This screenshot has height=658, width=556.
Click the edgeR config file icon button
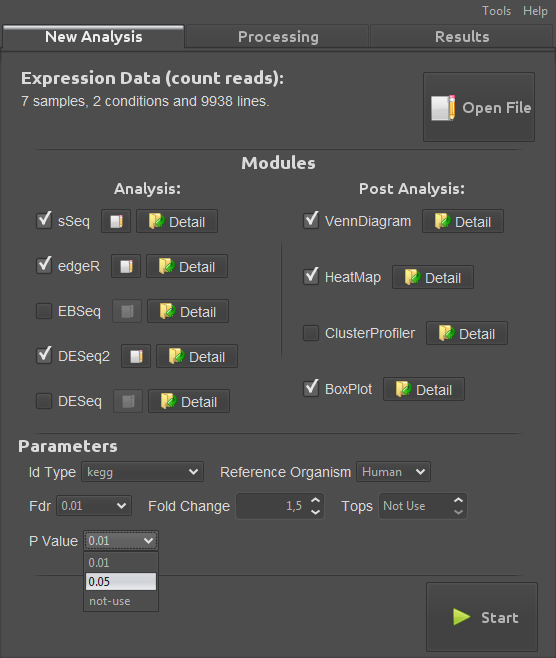tap(126, 266)
